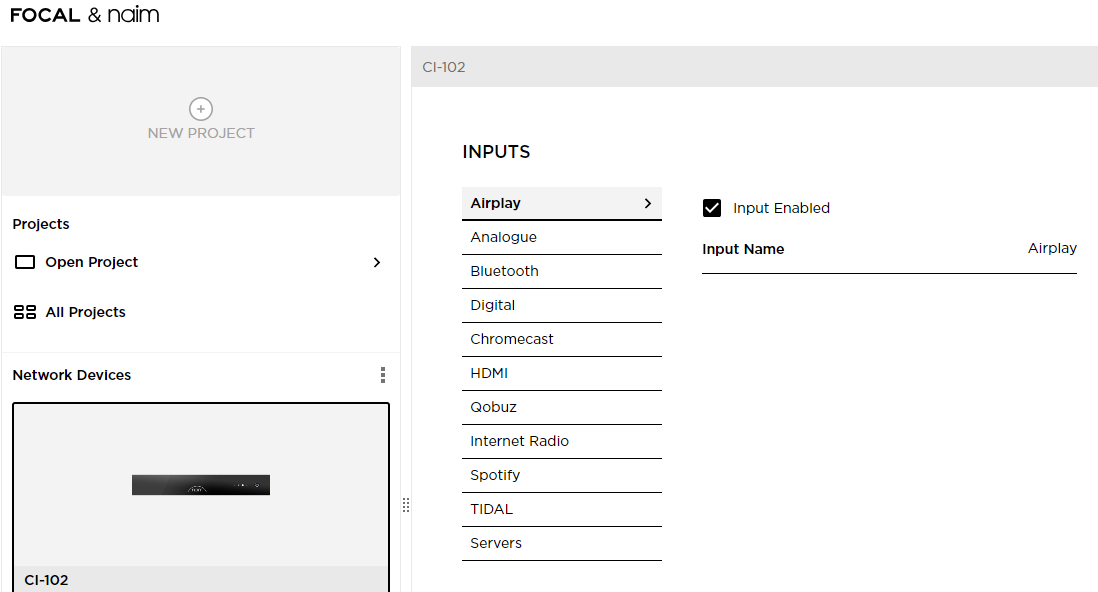Toggle the Input Enabled checkbox
Screen dimensions: 1098x592
(x=711, y=208)
